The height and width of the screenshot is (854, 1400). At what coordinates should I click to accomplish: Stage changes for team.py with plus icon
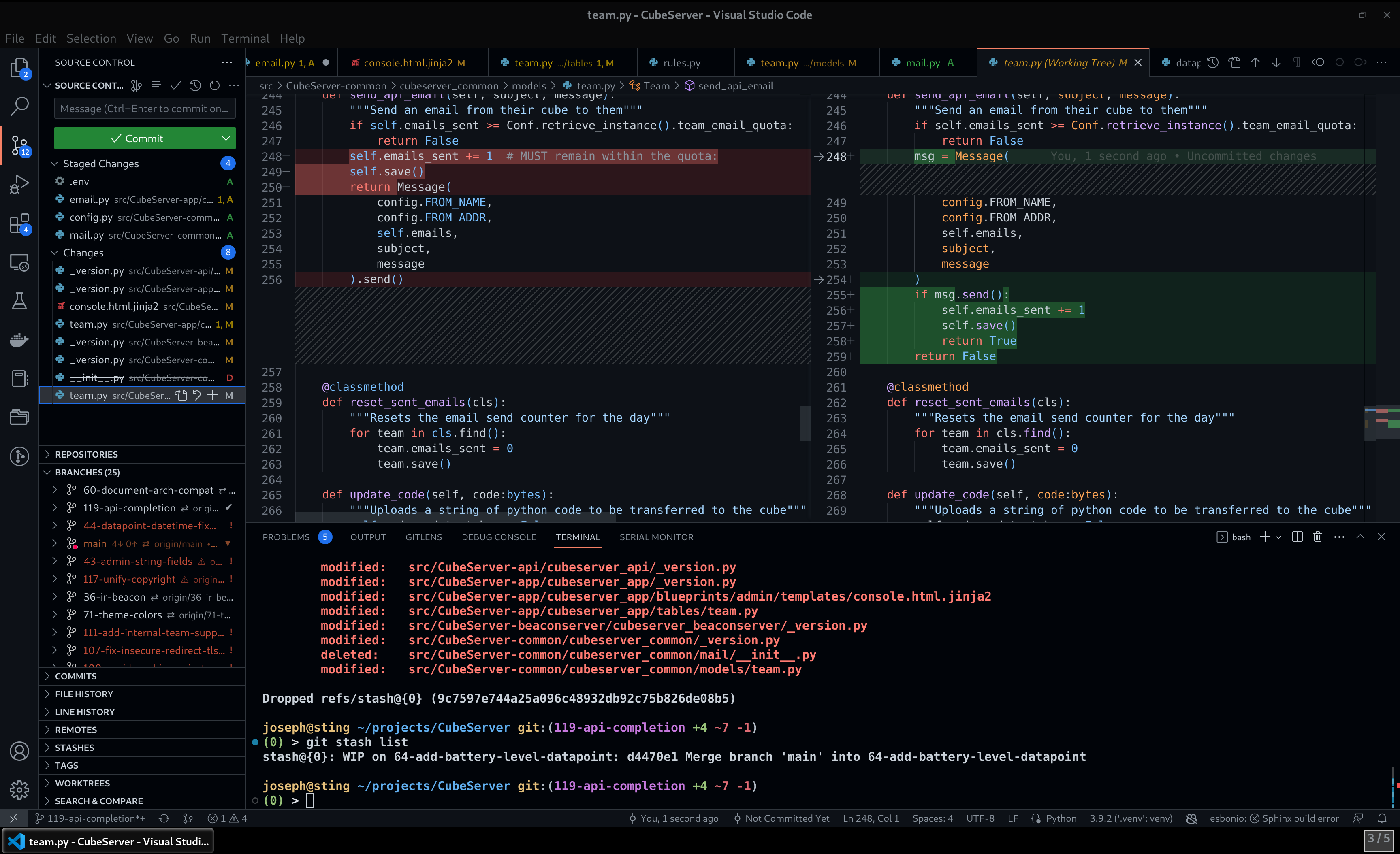213,395
